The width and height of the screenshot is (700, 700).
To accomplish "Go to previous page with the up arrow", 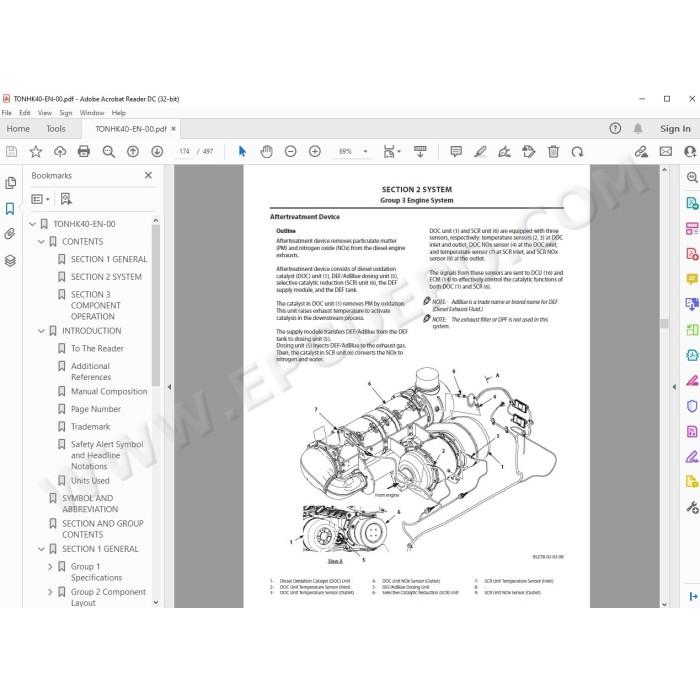I will tap(133, 152).
